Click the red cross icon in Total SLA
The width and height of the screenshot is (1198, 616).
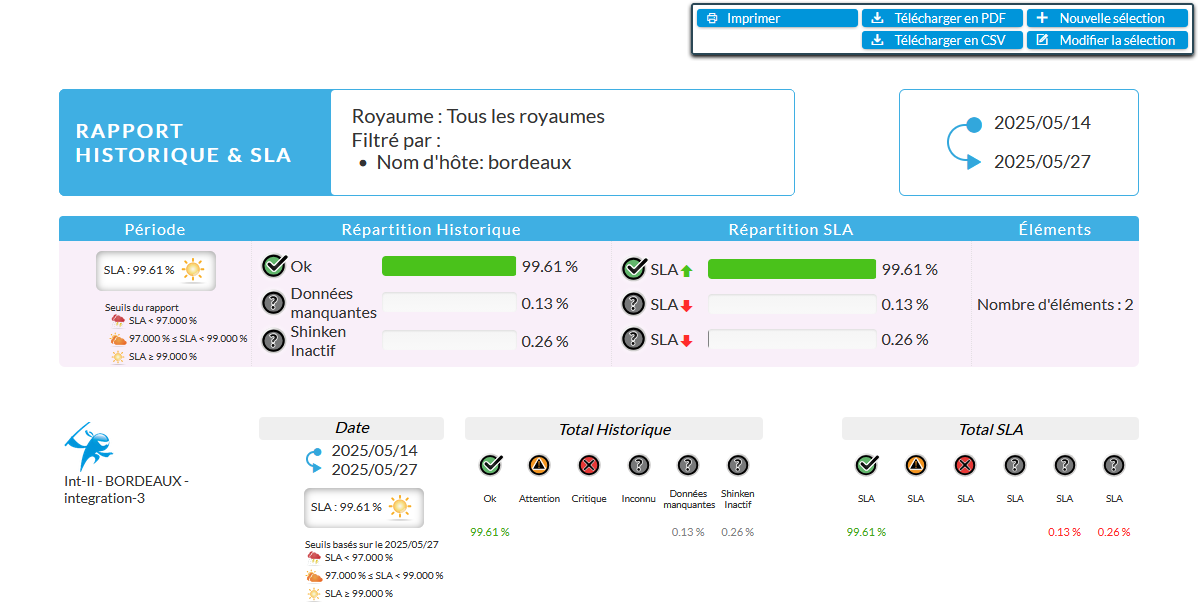pyautogui.click(x=966, y=465)
